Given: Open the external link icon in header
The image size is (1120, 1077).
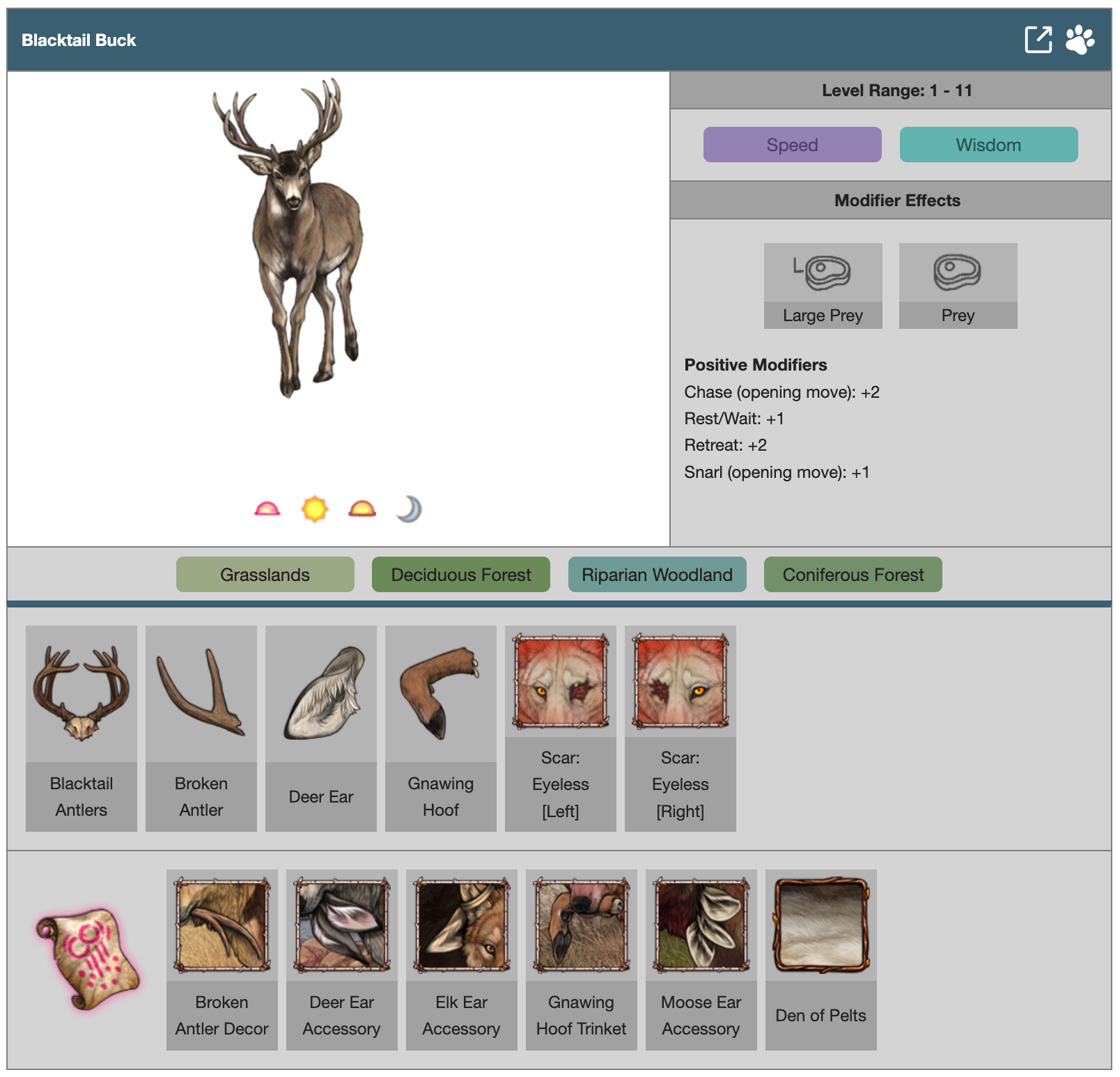Looking at the screenshot, I should tap(1038, 40).
